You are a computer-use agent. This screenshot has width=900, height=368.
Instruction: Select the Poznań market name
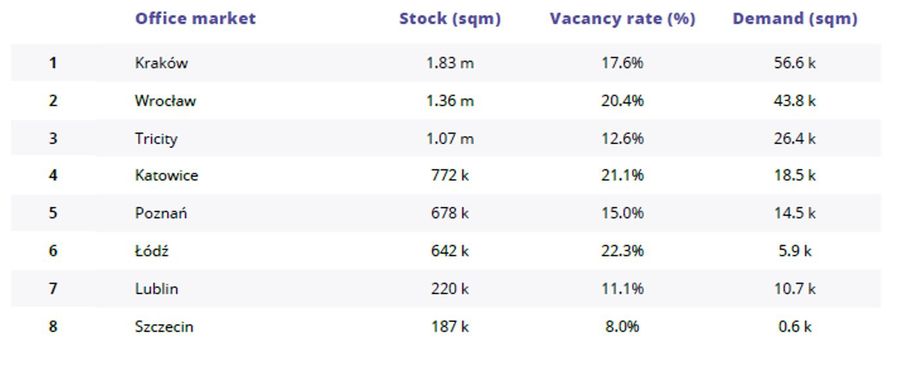161,213
